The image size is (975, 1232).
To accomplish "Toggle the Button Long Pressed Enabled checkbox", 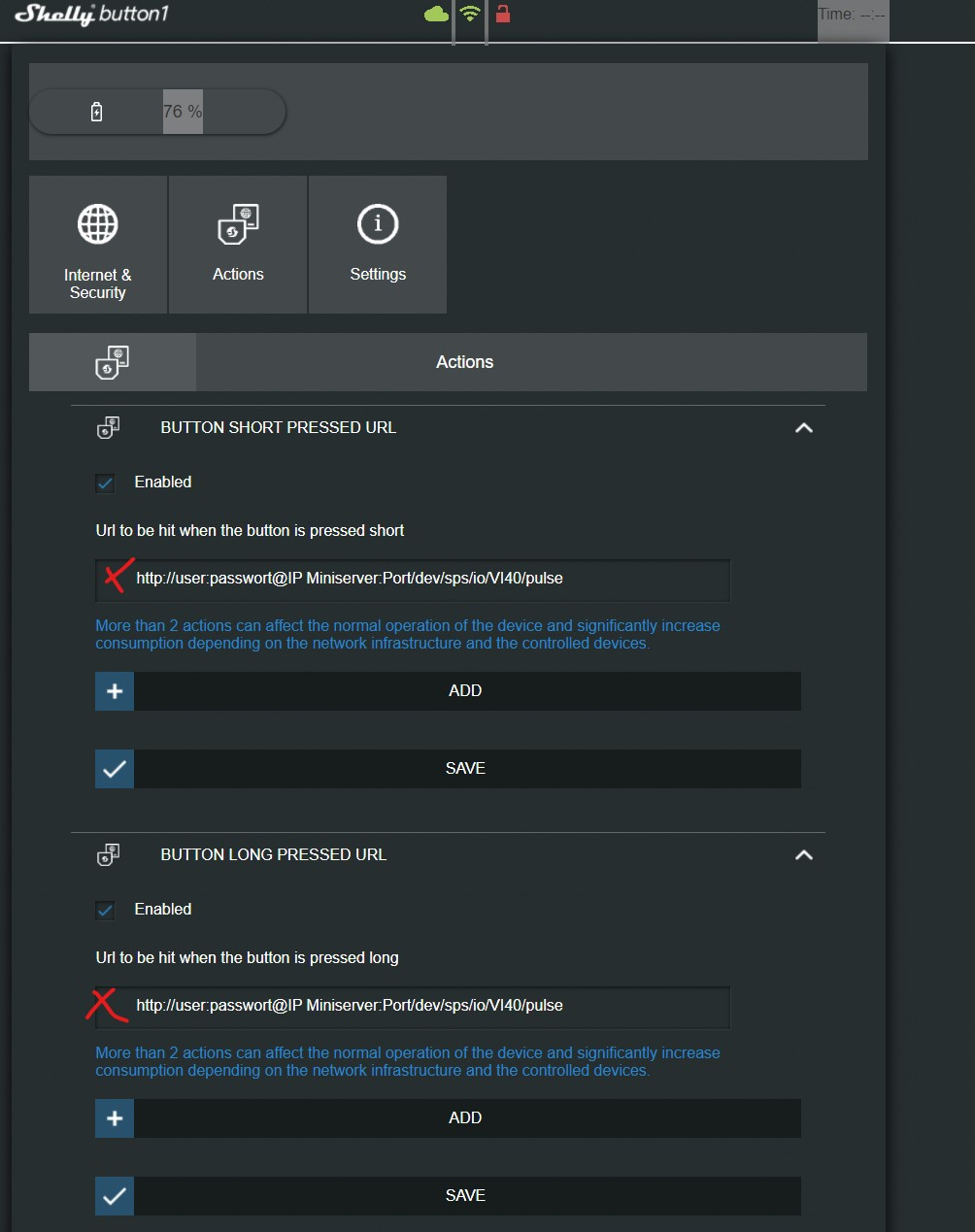I will (x=106, y=910).
